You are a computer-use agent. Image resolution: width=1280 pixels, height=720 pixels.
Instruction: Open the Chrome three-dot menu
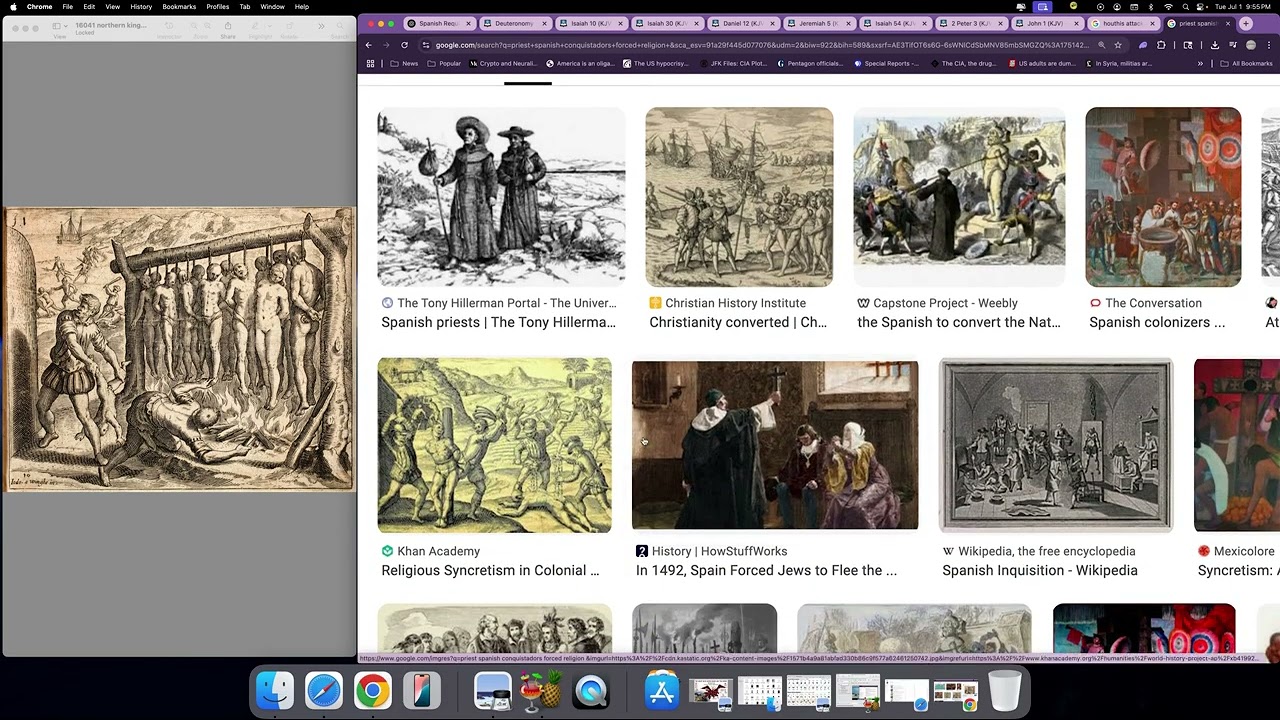[1268, 45]
